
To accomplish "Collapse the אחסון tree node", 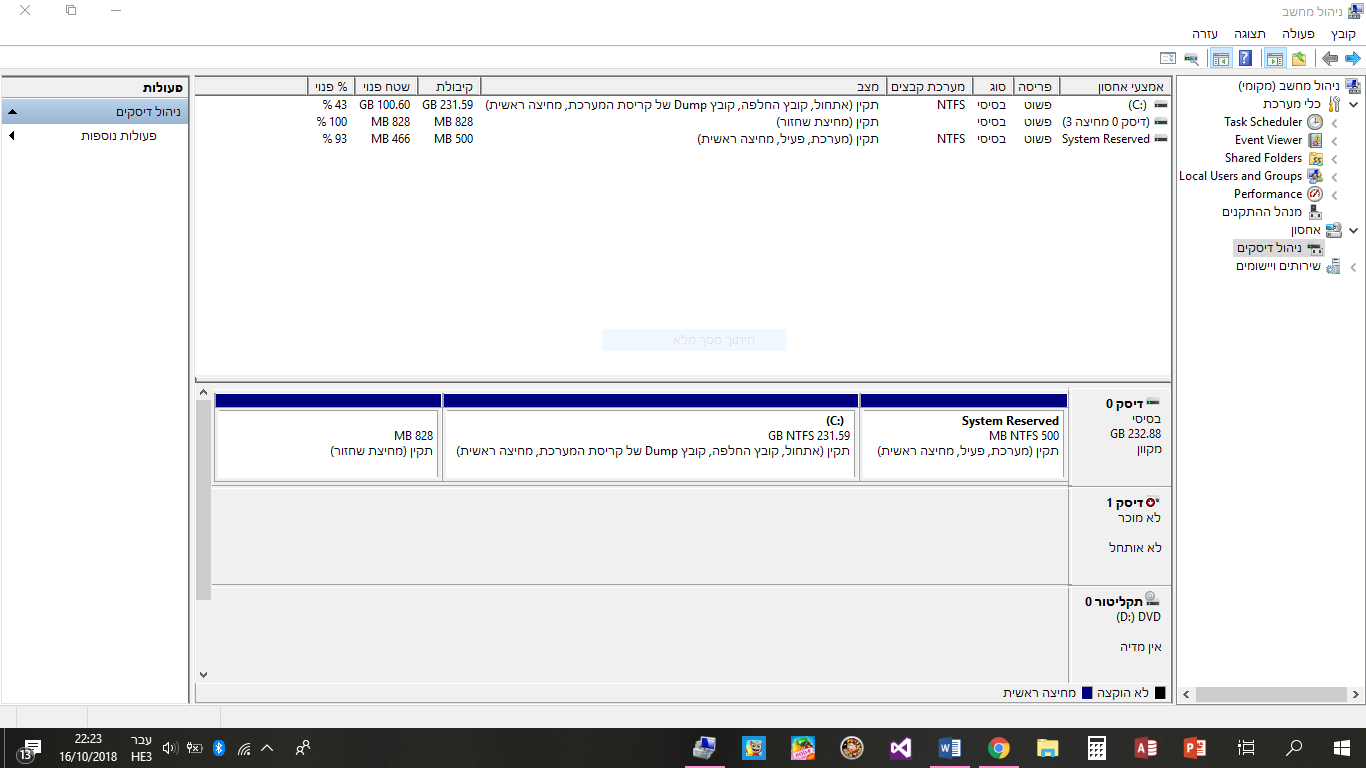I will click(1354, 230).
